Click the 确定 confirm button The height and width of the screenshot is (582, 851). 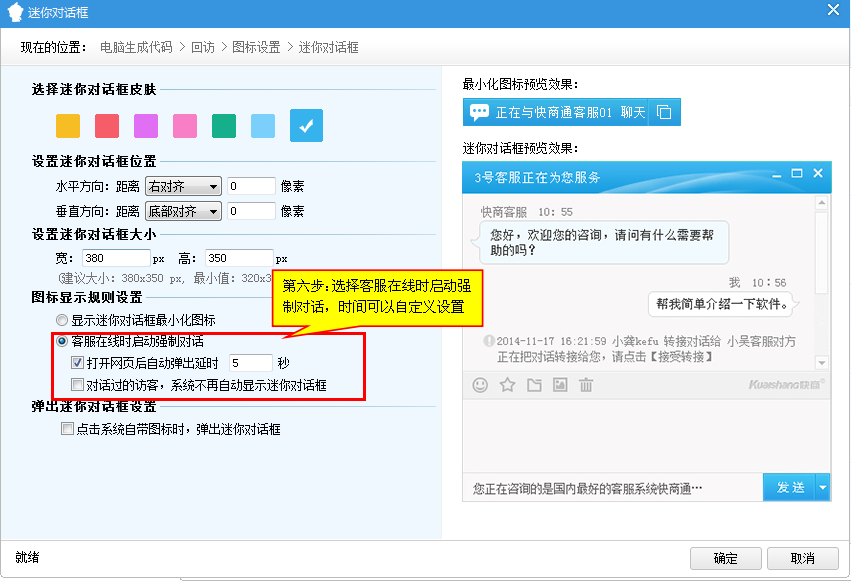pos(726,558)
